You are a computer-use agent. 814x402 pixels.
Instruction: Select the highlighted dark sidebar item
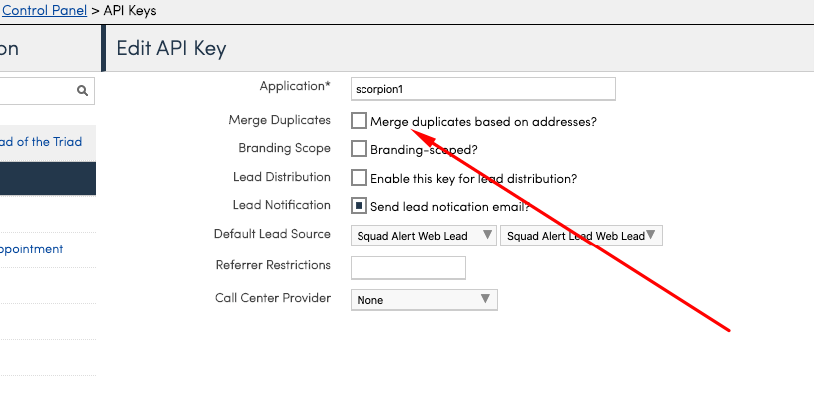pyautogui.click(x=48, y=179)
